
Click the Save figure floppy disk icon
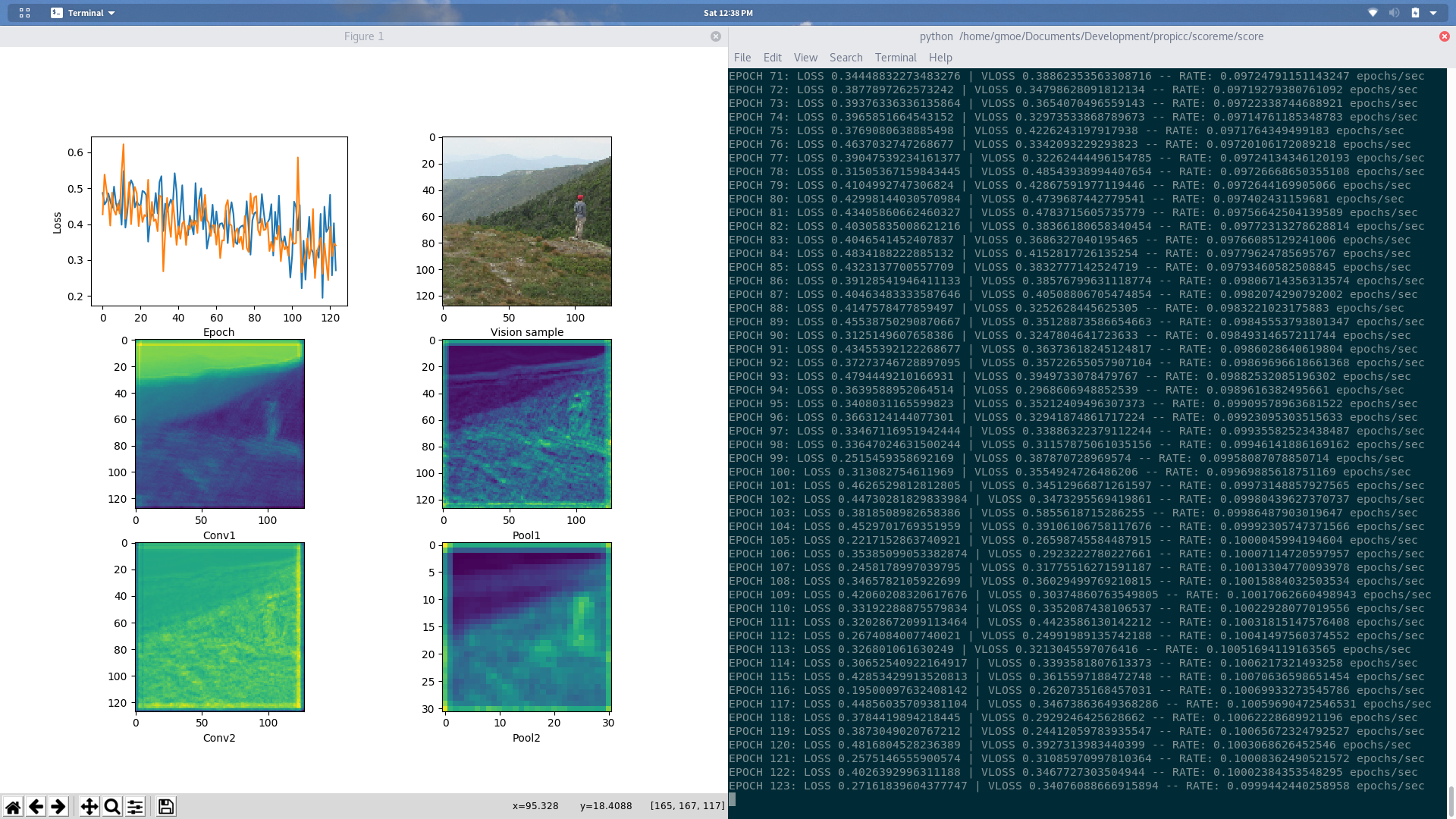pyautogui.click(x=166, y=807)
